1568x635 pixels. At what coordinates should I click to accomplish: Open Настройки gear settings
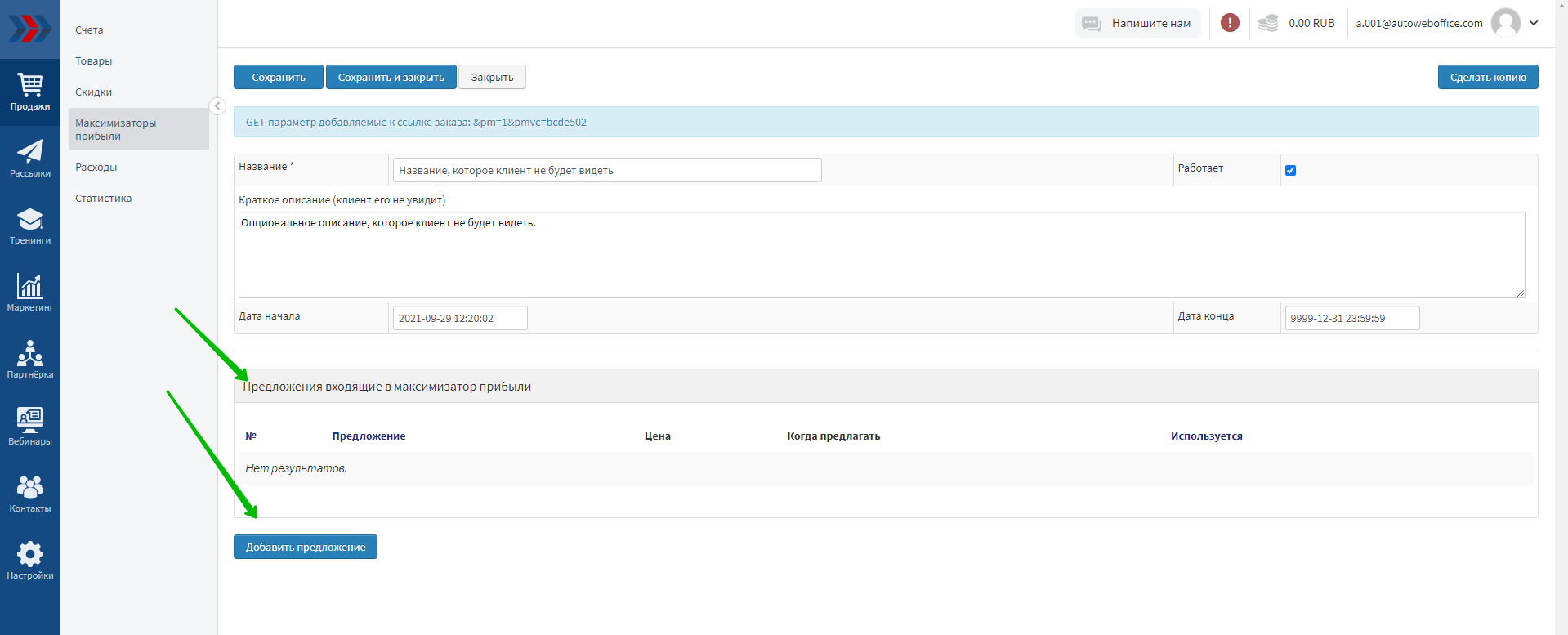click(30, 561)
